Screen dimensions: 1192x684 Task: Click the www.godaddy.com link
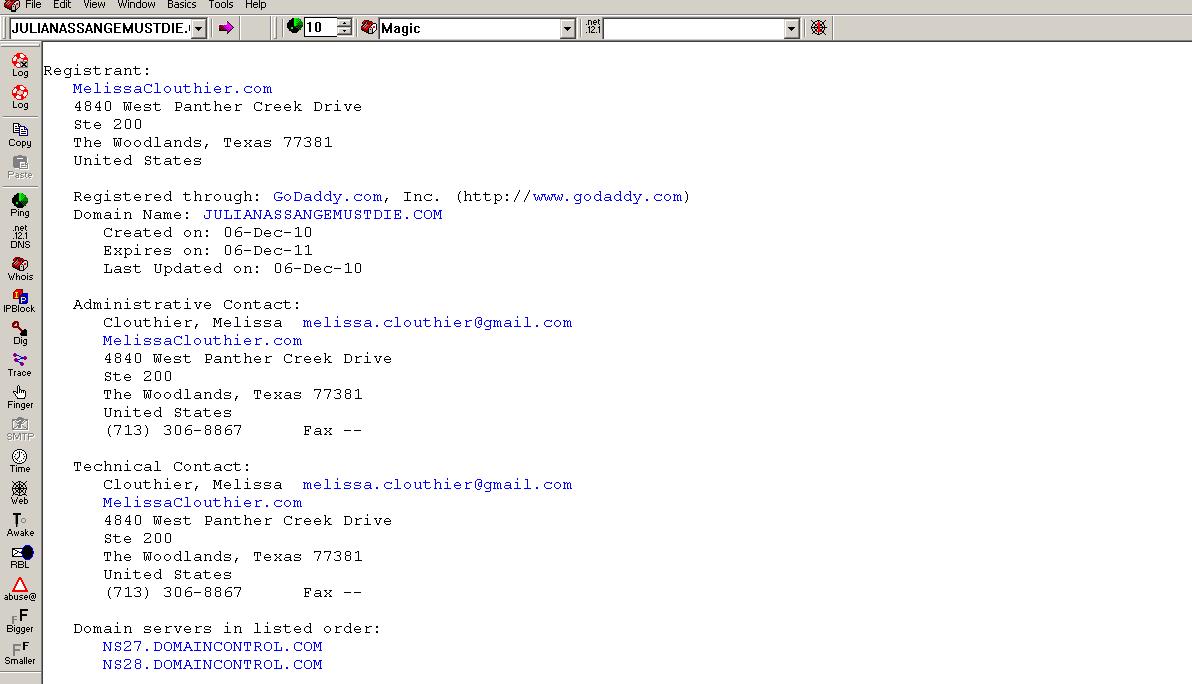pyautogui.click(x=607, y=197)
